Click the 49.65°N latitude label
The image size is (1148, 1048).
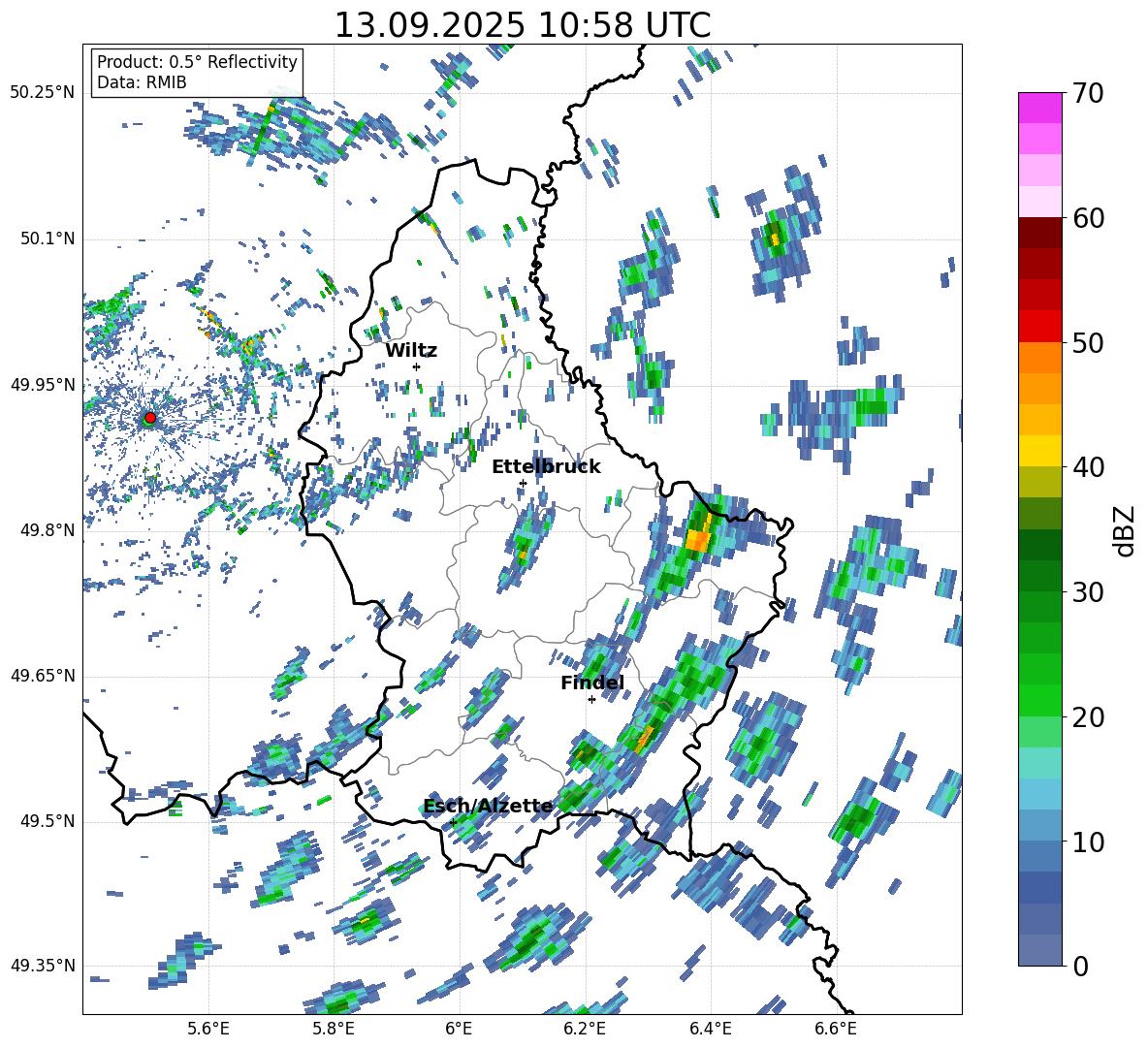[x=44, y=676]
